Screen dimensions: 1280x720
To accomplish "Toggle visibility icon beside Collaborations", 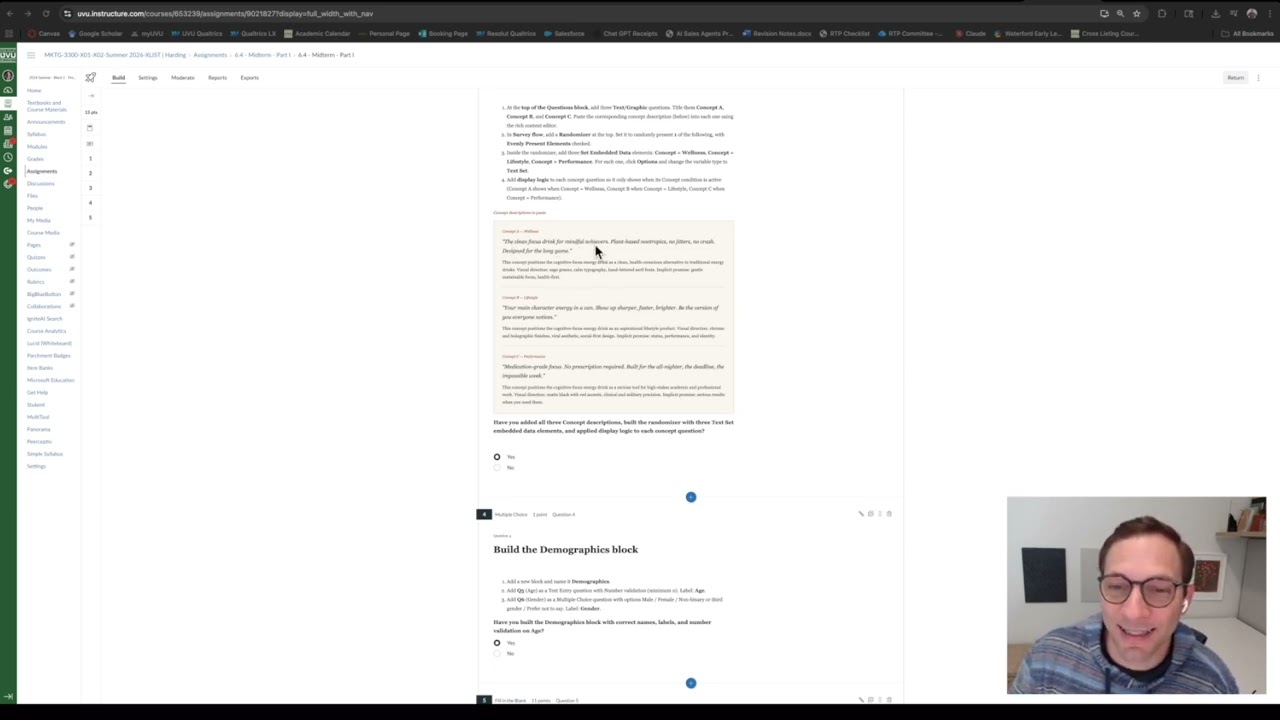I will pyautogui.click(x=72, y=306).
